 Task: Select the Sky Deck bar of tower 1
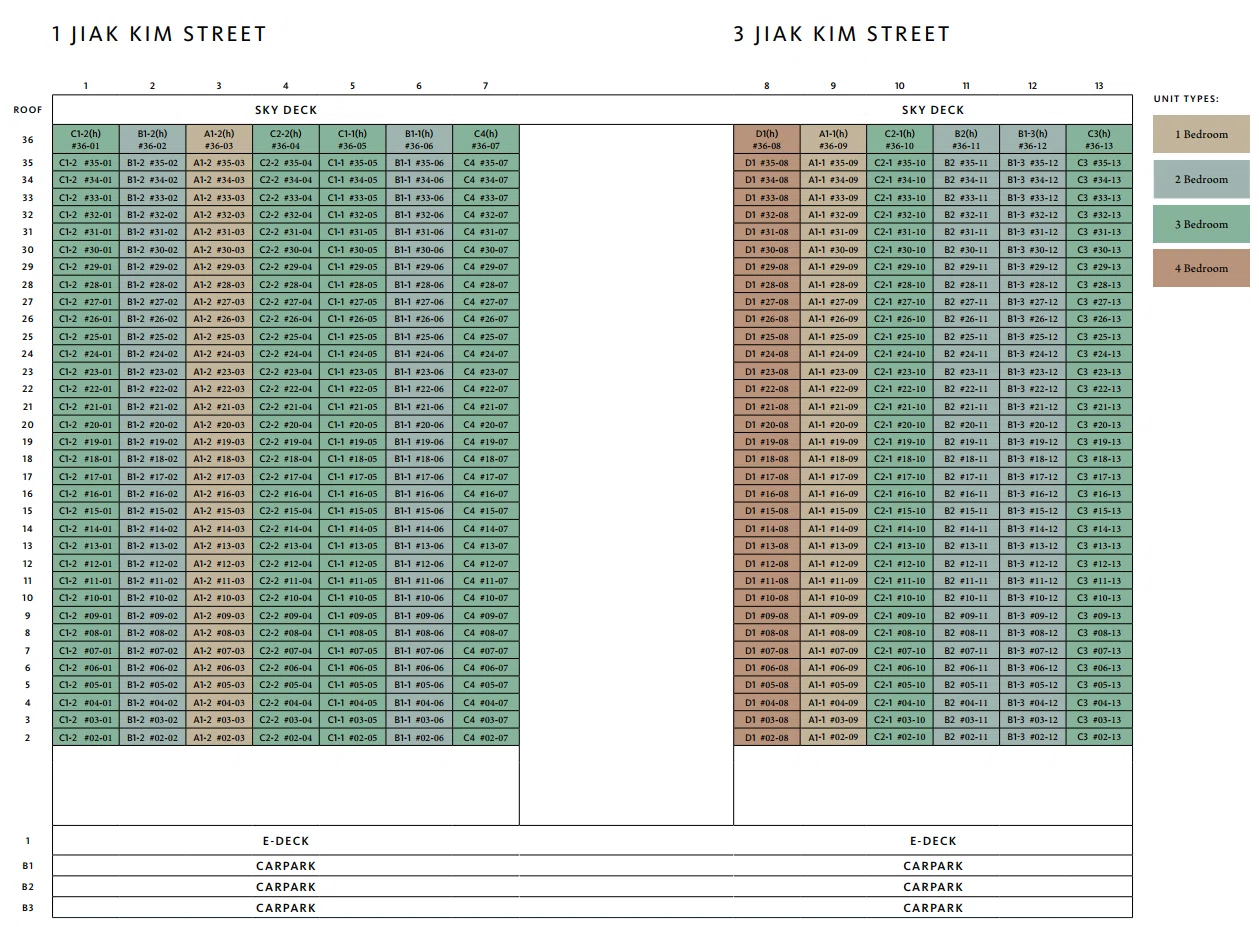click(286, 110)
